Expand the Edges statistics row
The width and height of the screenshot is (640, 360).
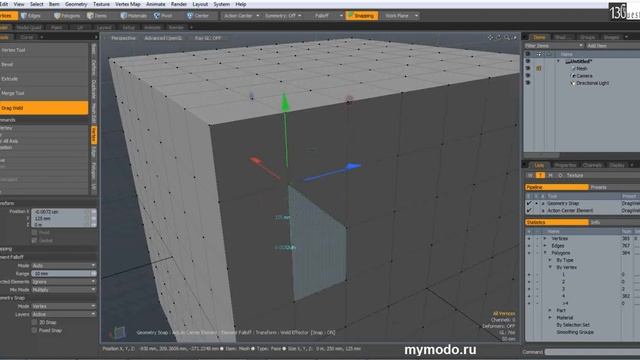click(545, 246)
